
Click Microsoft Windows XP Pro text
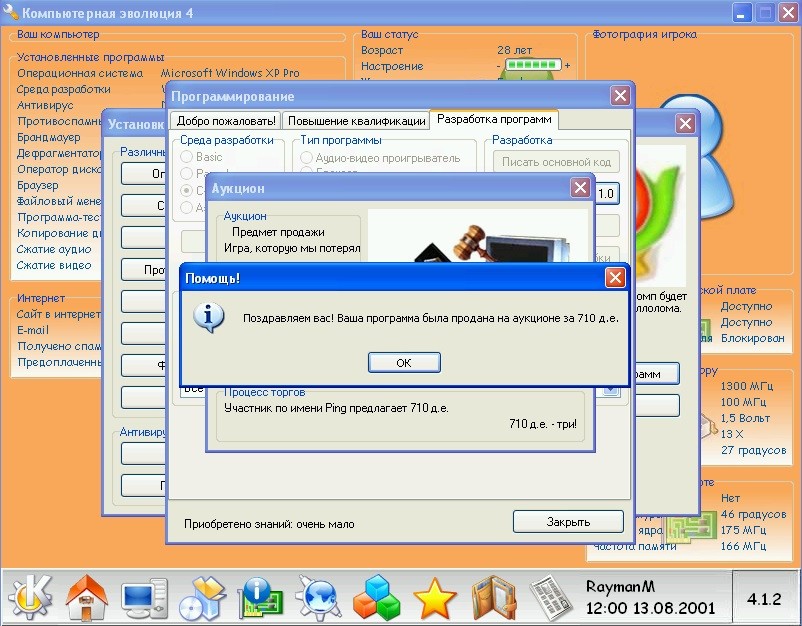pyautogui.click(x=230, y=73)
